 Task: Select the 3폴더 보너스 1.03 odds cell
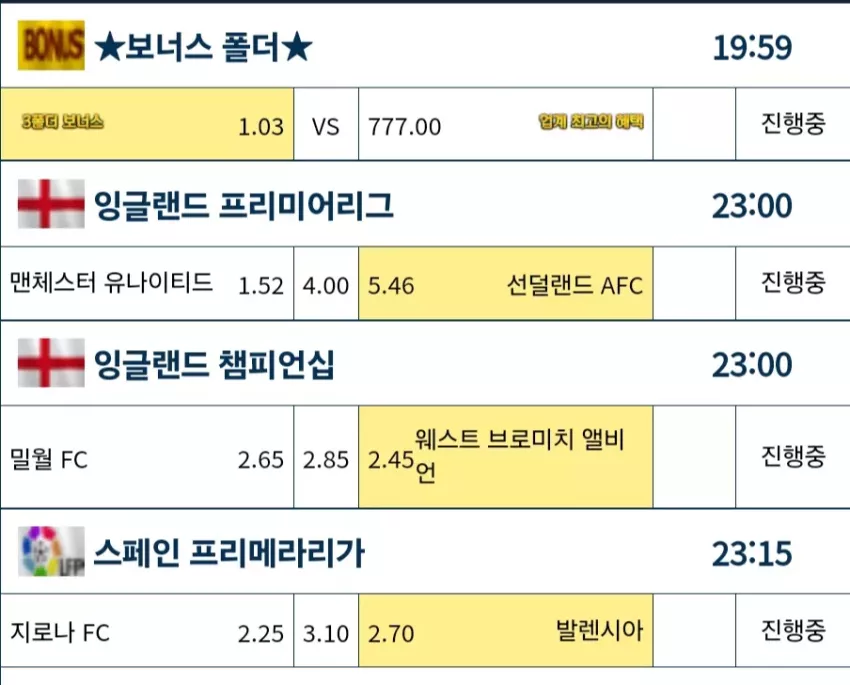click(x=147, y=124)
